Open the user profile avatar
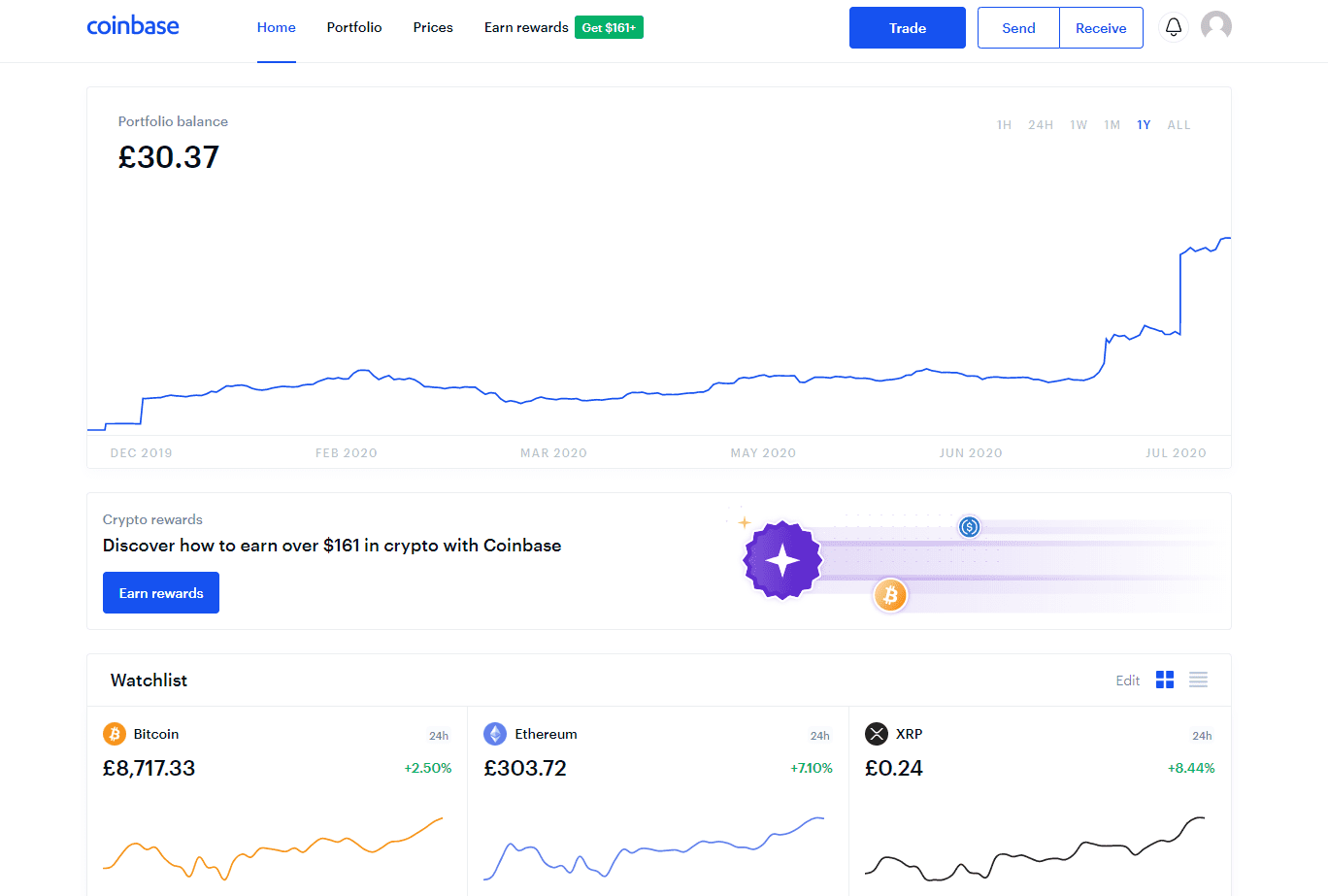The image size is (1328, 896). click(x=1216, y=27)
